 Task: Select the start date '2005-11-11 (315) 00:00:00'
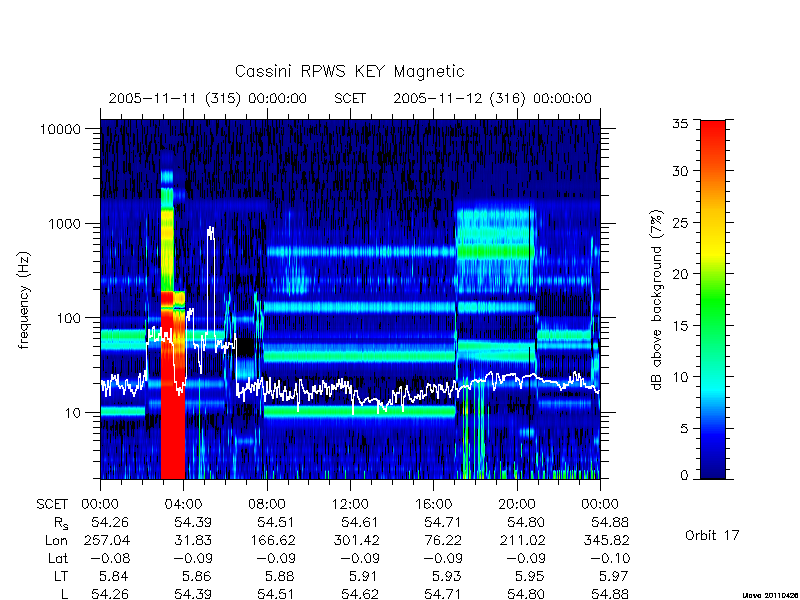tap(208, 98)
